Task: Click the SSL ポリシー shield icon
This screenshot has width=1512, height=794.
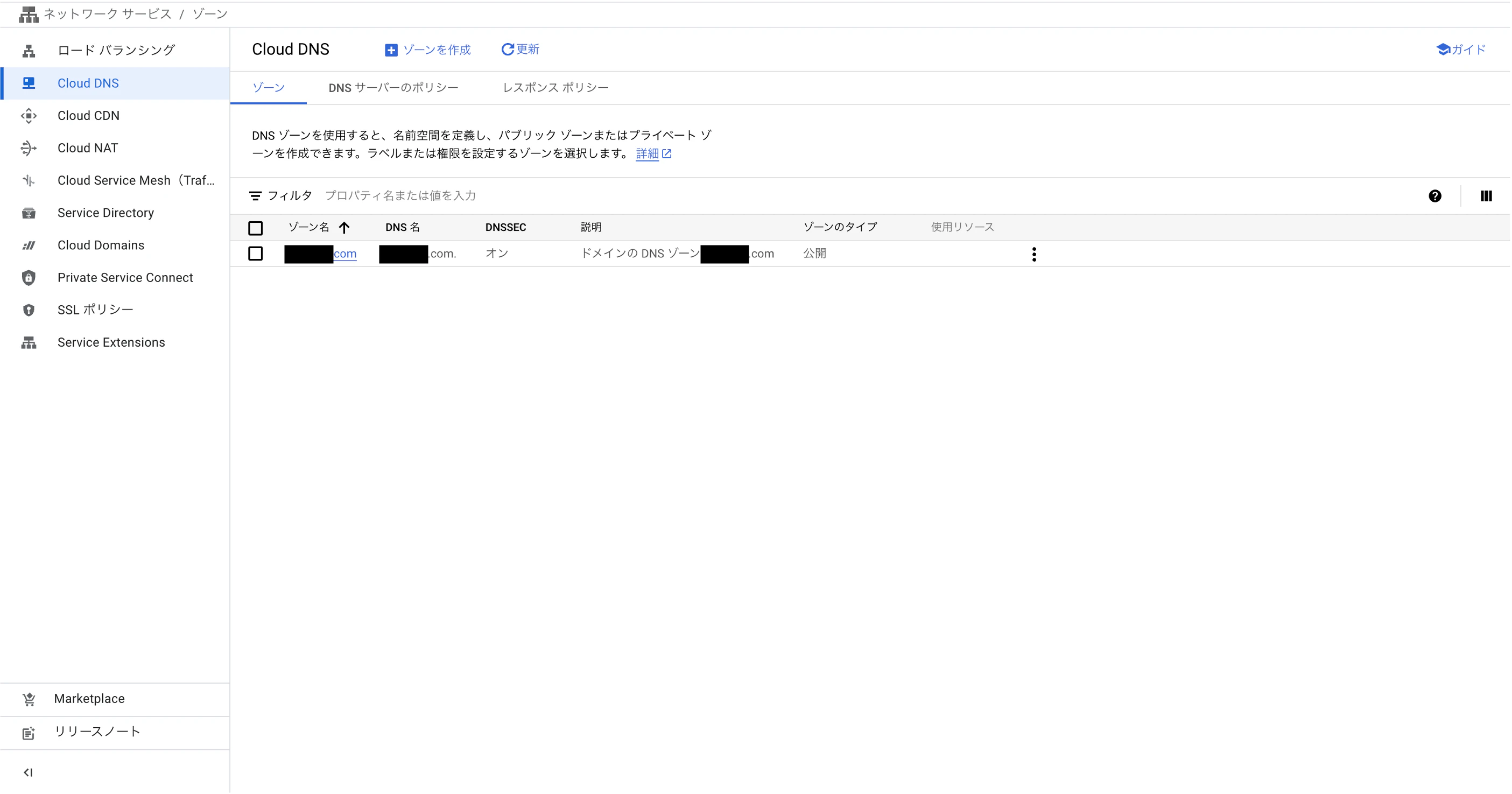Action: [x=29, y=310]
